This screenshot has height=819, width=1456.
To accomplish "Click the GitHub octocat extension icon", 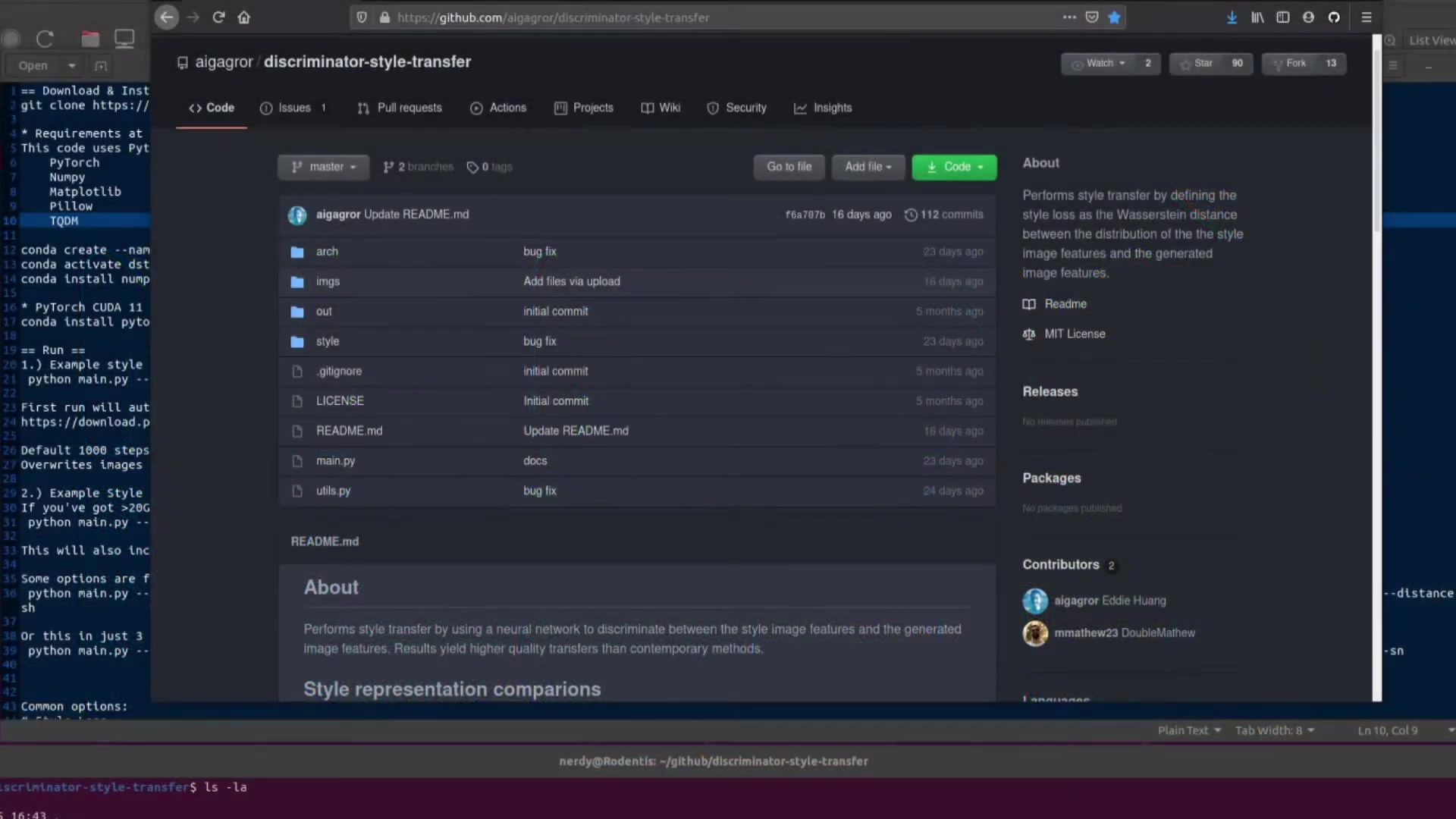I will coord(1334,17).
